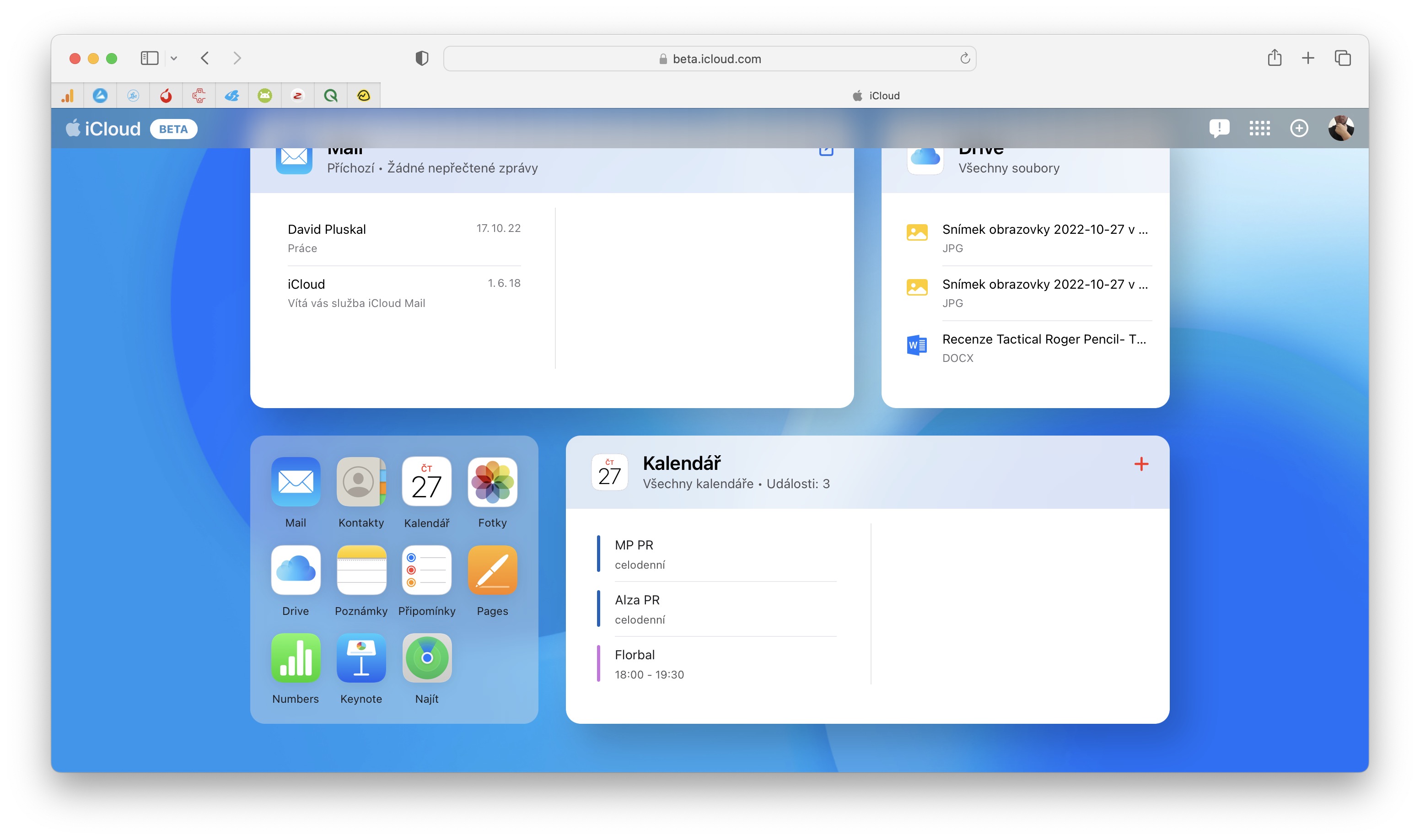Open the Photos (Fotky) app icon
This screenshot has width=1420, height=840.
[492, 482]
